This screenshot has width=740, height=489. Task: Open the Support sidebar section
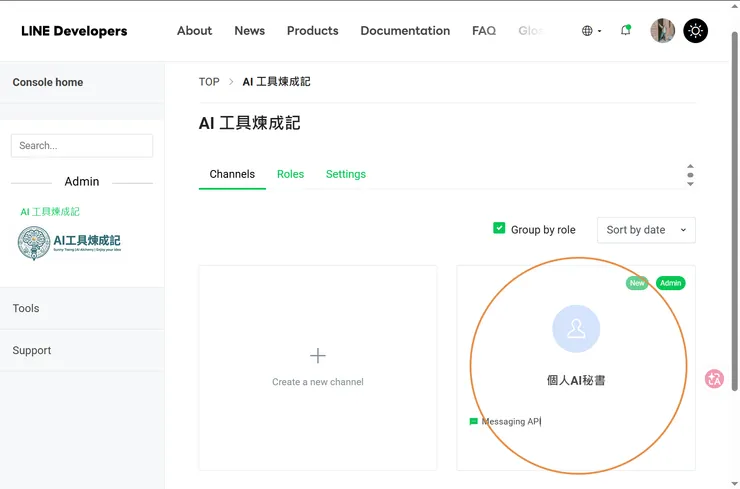(x=82, y=350)
